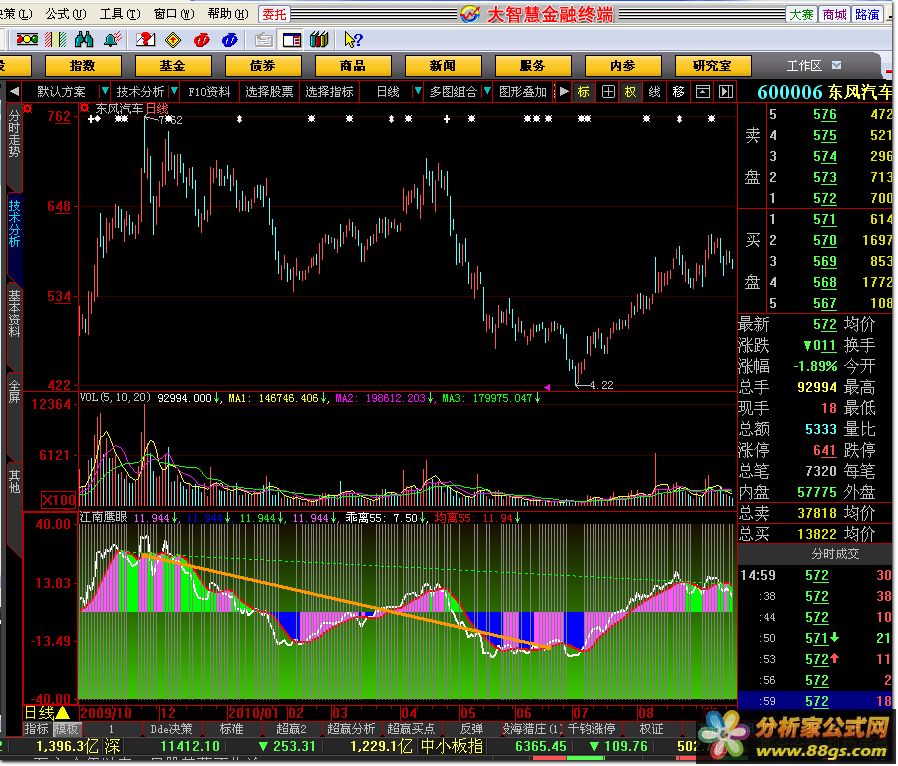Switch bottom bar to 模板 mode
Image resolution: width=898 pixels, height=766 pixels.
pos(66,729)
